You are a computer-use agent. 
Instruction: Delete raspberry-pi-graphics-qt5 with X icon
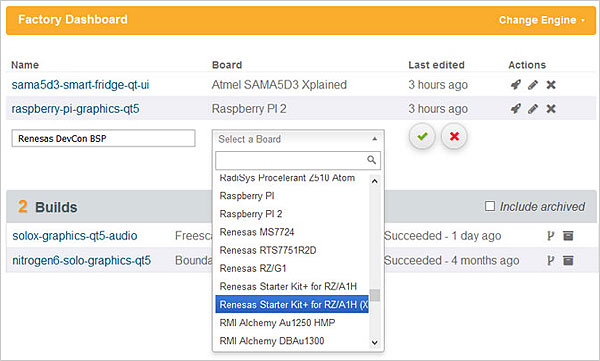coord(551,109)
